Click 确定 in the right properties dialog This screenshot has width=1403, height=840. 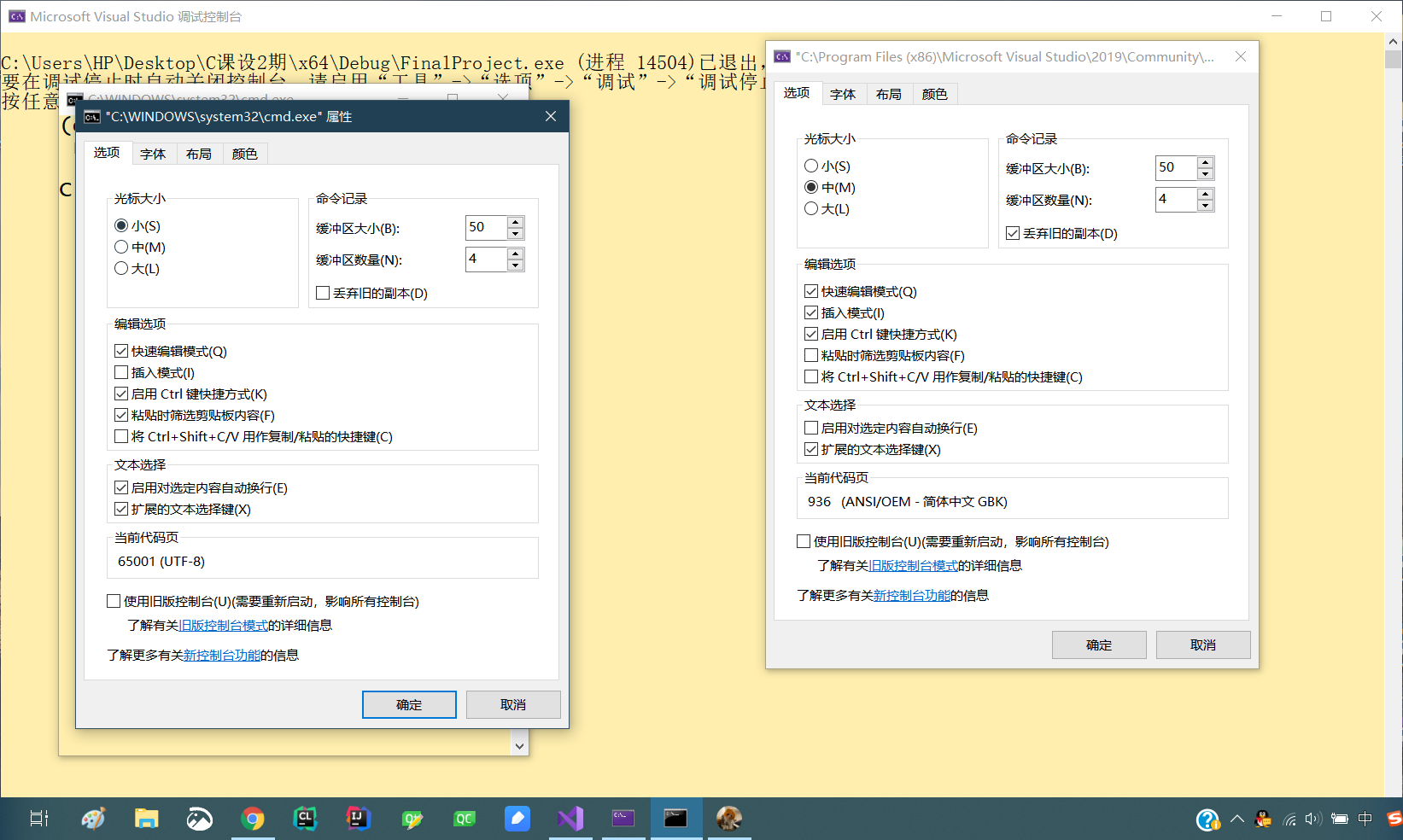point(1099,645)
